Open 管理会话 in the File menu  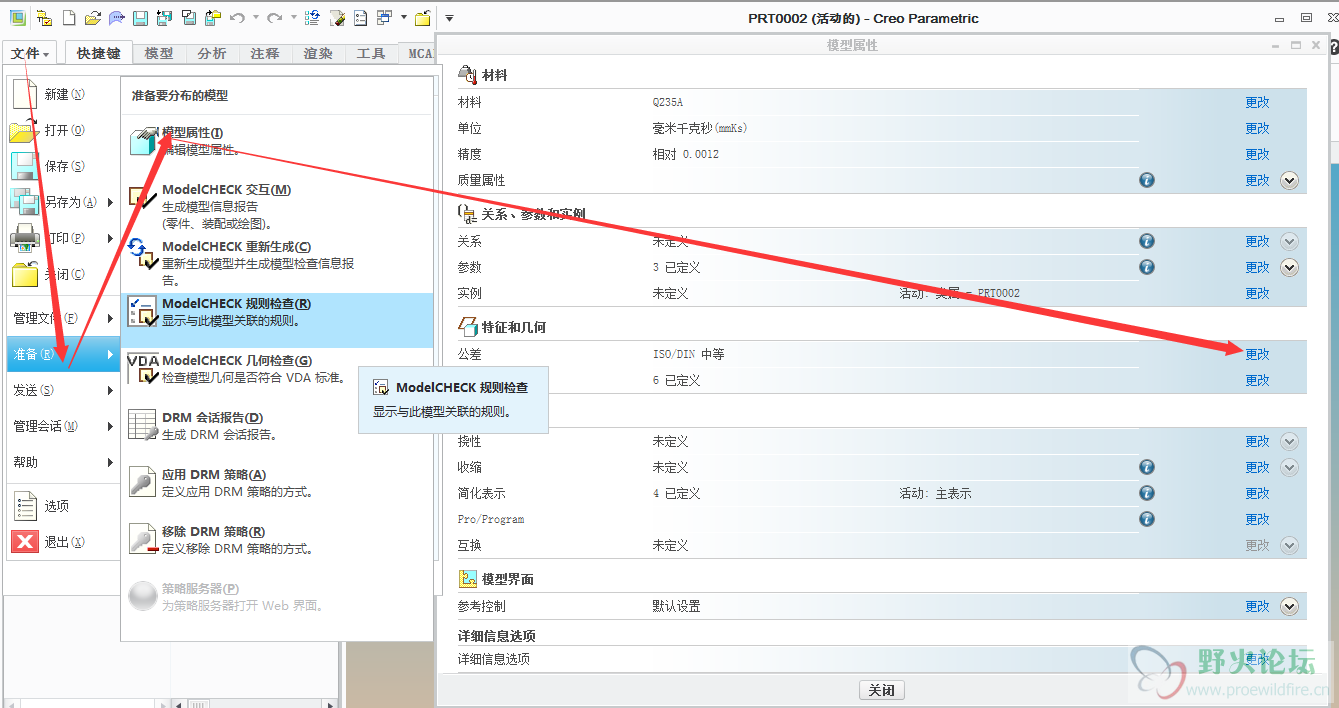[63, 426]
